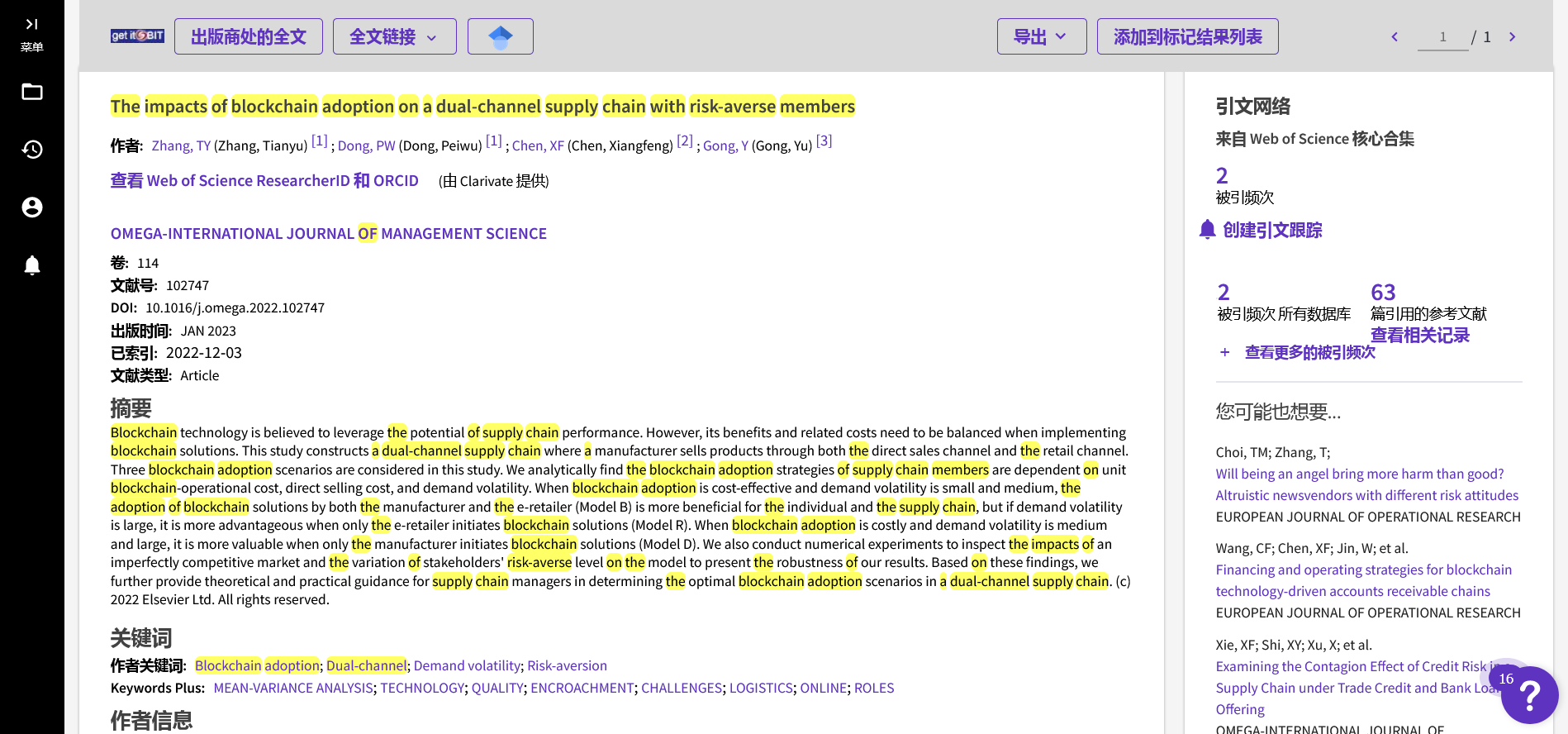Expand the 全文链接 dropdown
The height and width of the screenshot is (734, 1568).
pyautogui.click(x=394, y=36)
